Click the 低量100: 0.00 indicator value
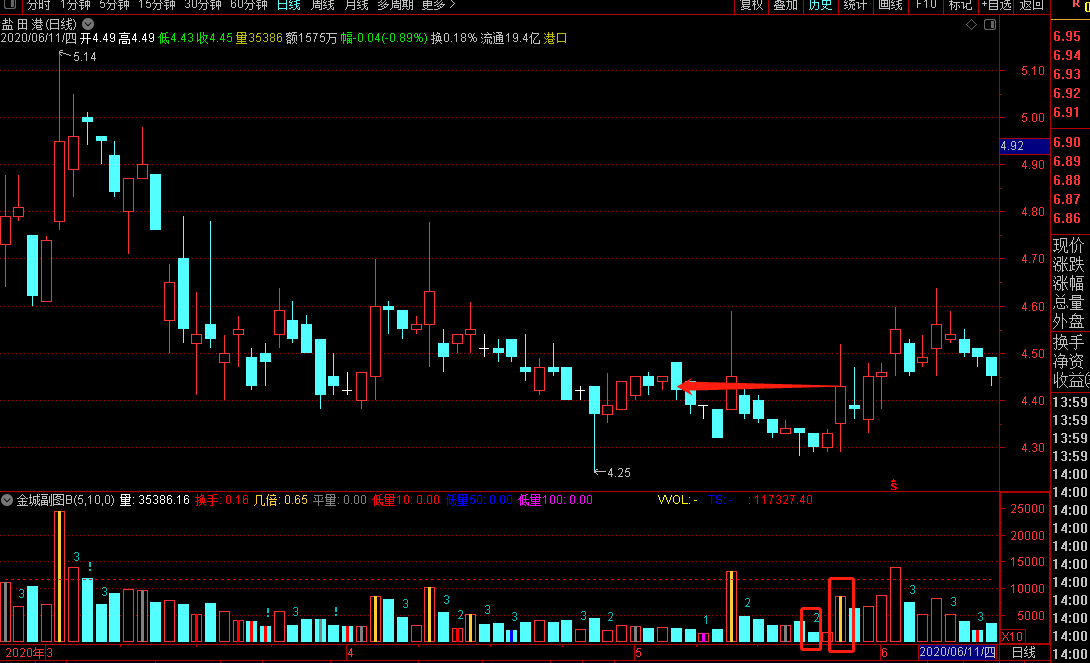The image size is (1090, 663). (555, 500)
